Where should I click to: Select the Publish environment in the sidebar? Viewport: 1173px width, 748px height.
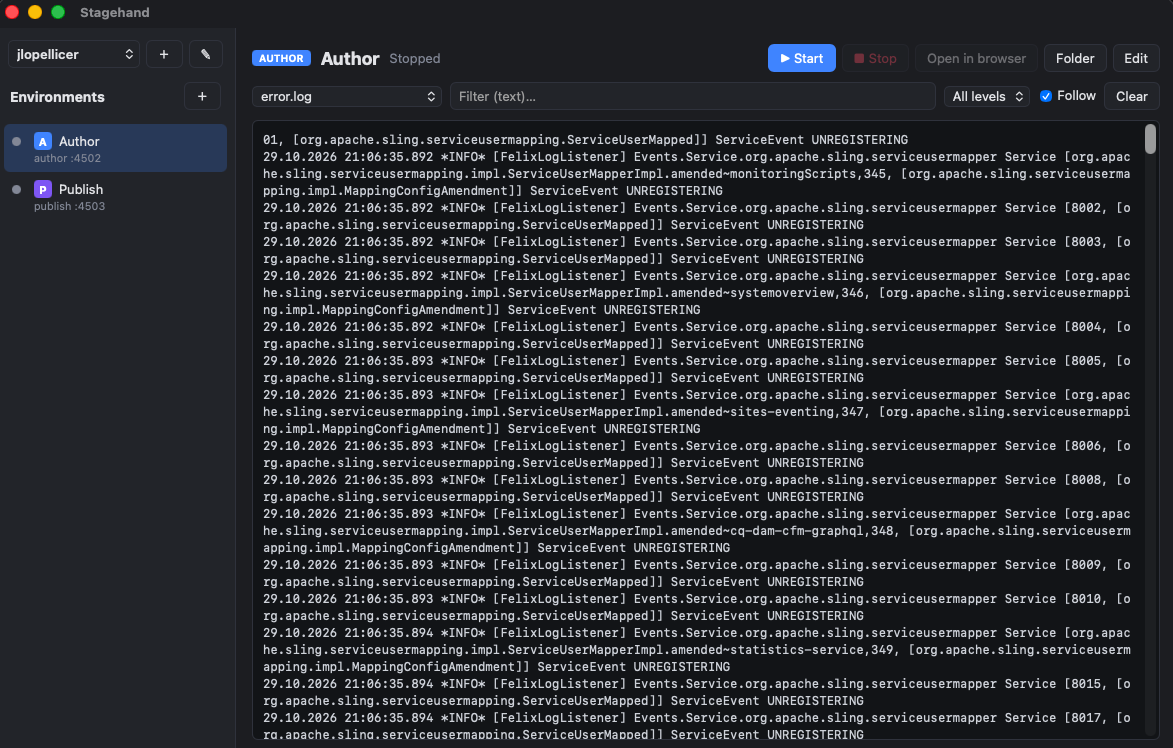[115, 197]
